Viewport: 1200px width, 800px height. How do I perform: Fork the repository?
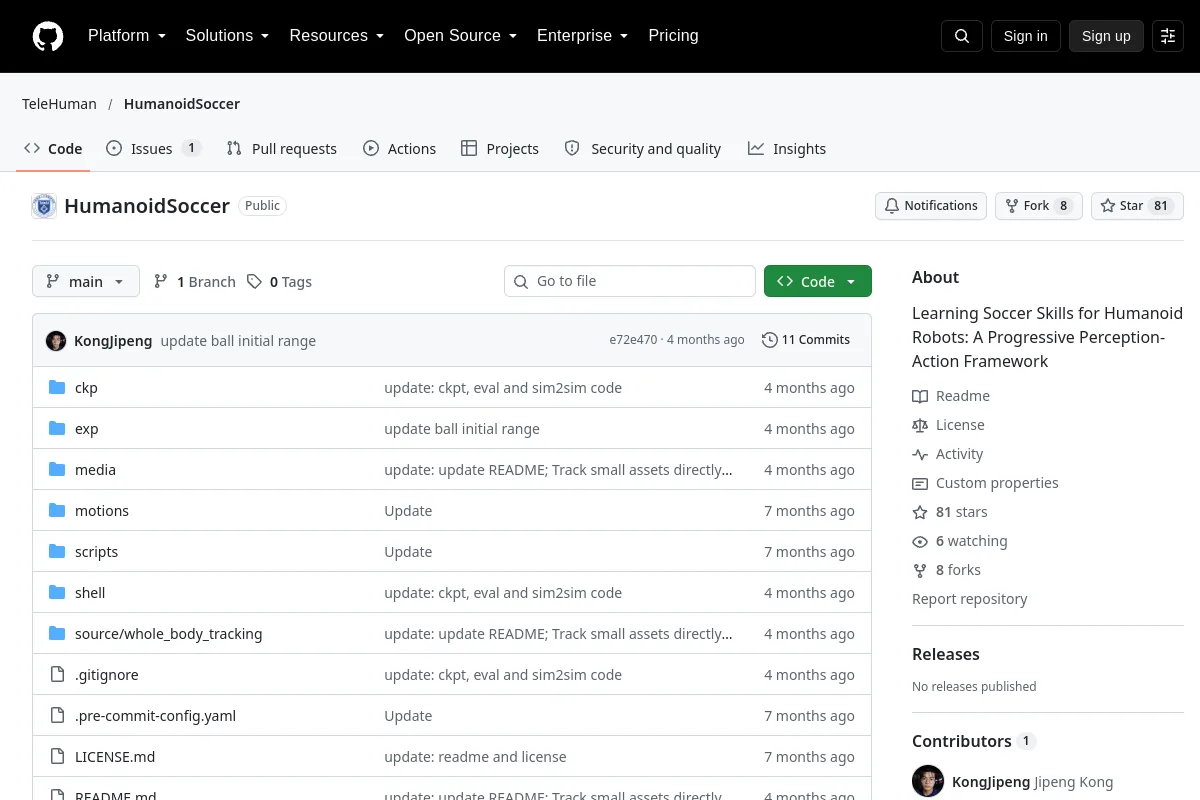pyautogui.click(x=1038, y=206)
